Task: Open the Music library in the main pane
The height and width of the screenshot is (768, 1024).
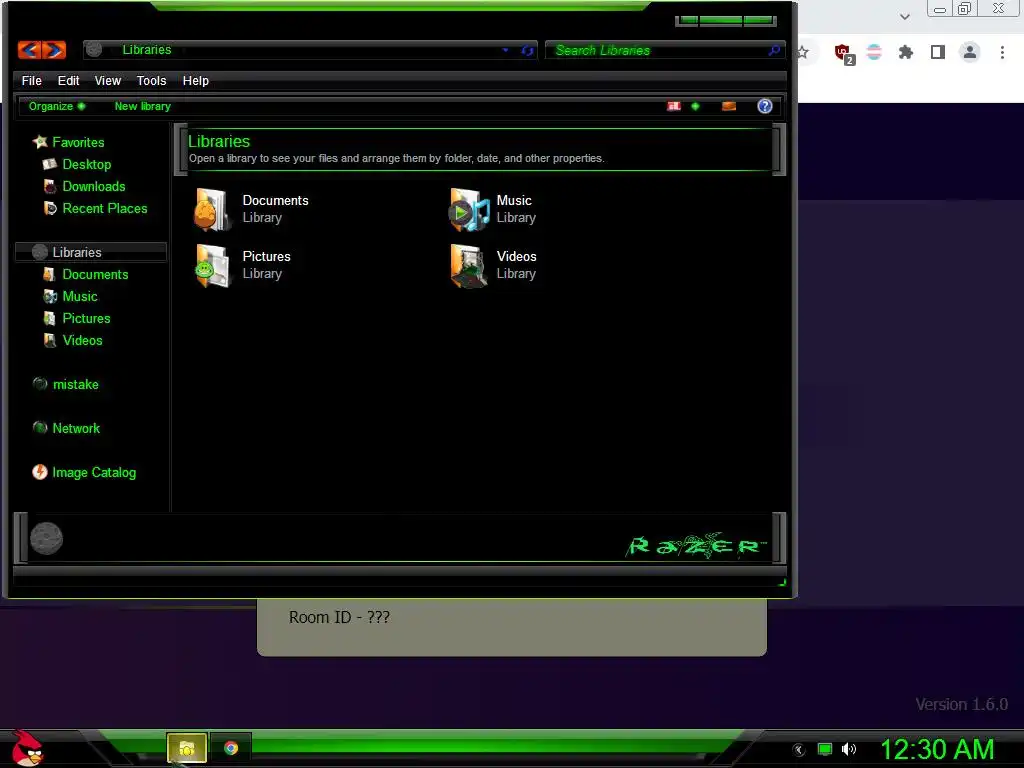Action: pos(493,209)
